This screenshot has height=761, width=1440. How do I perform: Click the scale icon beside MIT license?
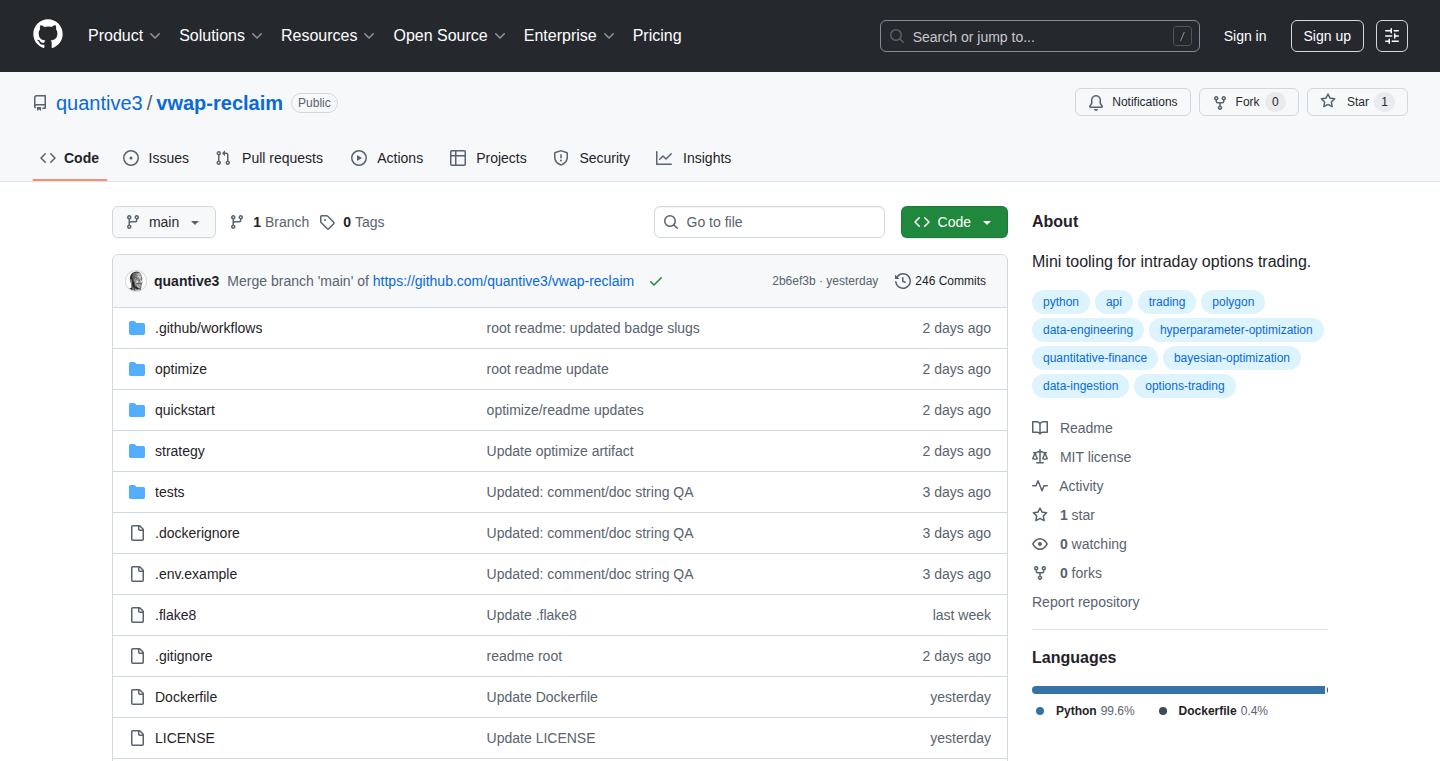point(1040,457)
